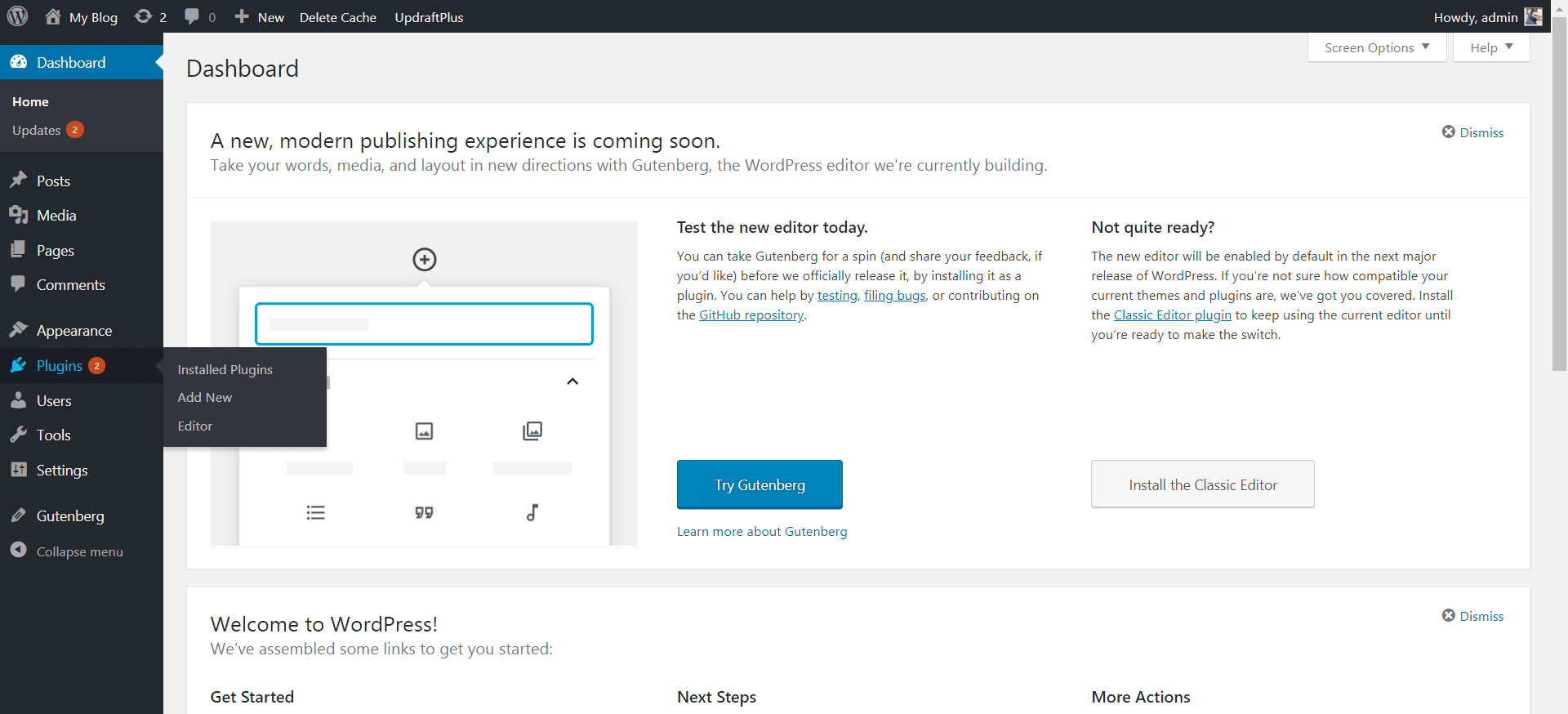The image size is (1568, 714).
Task: Click the 'Next Steps' heading
Action: 716,697
